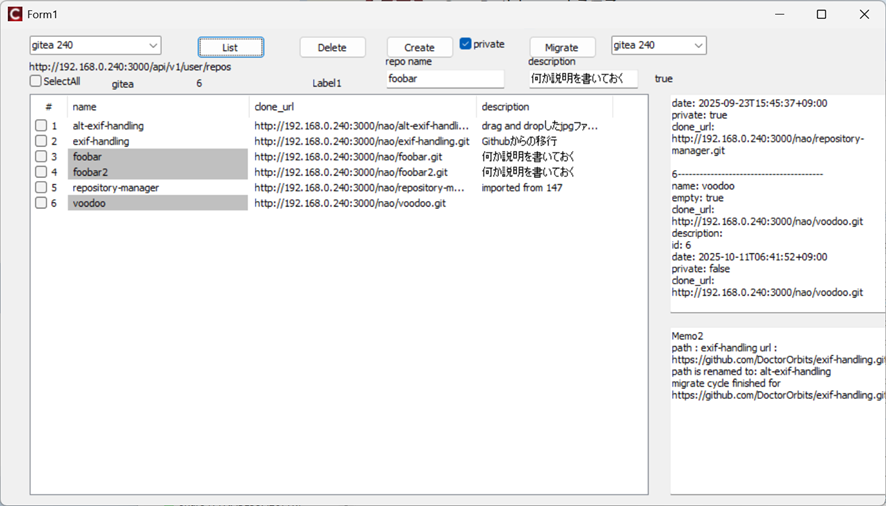The image size is (886, 506).
Task: Click the Form1 application icon in title bar
Action: (x=14, y=14)
